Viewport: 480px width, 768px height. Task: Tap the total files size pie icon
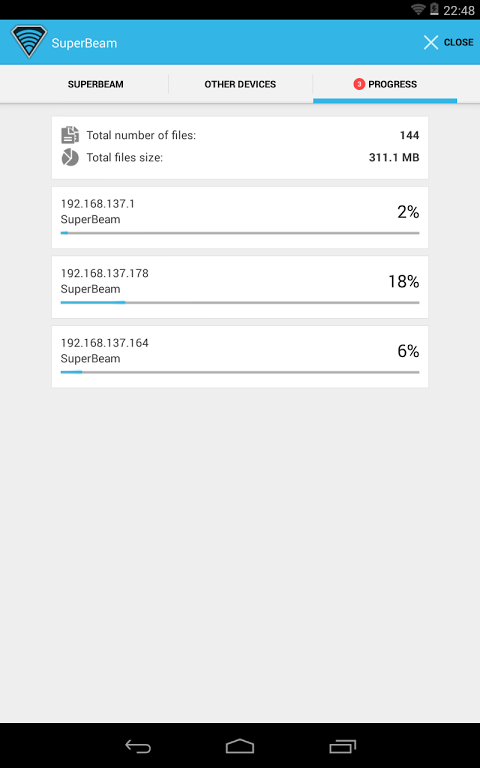tap(70, 158)
